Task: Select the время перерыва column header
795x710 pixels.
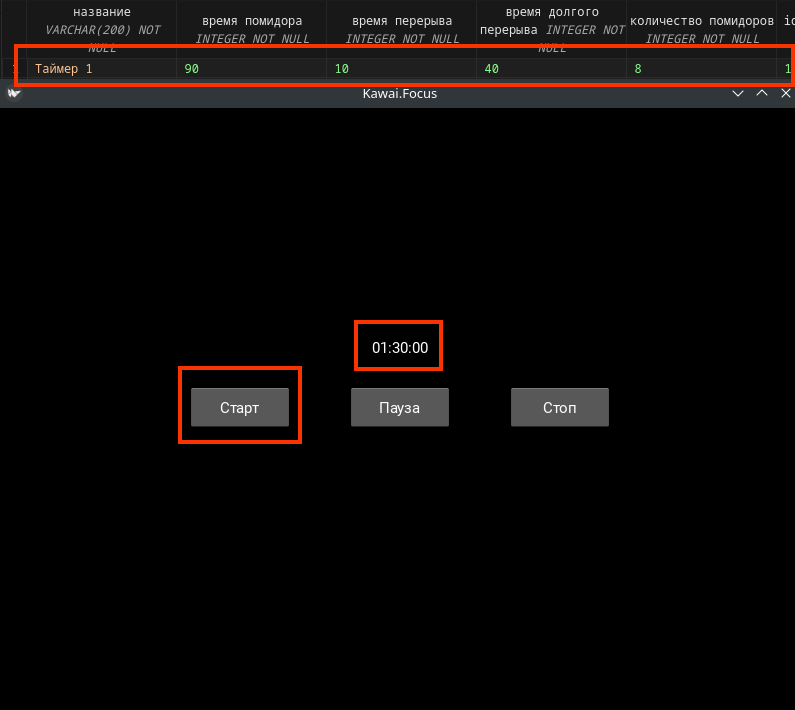Action: click(401, 22)
